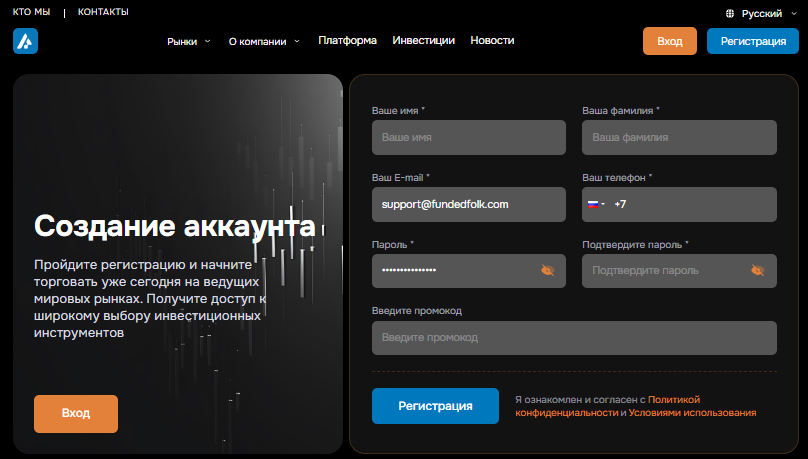808x459 pixels.
Task: Focus the Ваша фамилия input field
Action: [x=679, y=138]
